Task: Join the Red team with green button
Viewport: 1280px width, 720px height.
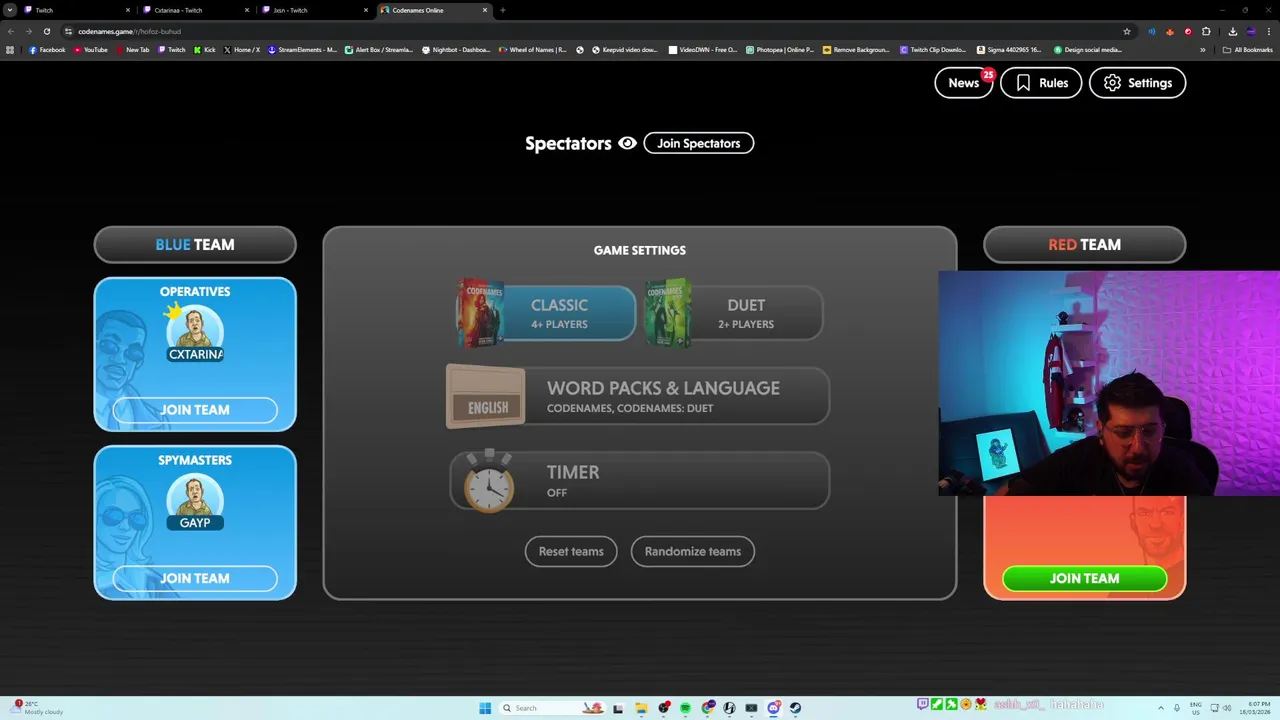Action: 1084,578
